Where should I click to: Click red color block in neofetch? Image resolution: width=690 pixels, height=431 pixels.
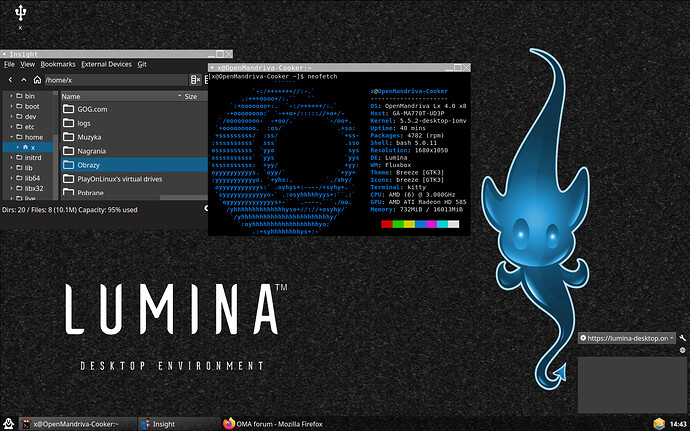(387, 224)
